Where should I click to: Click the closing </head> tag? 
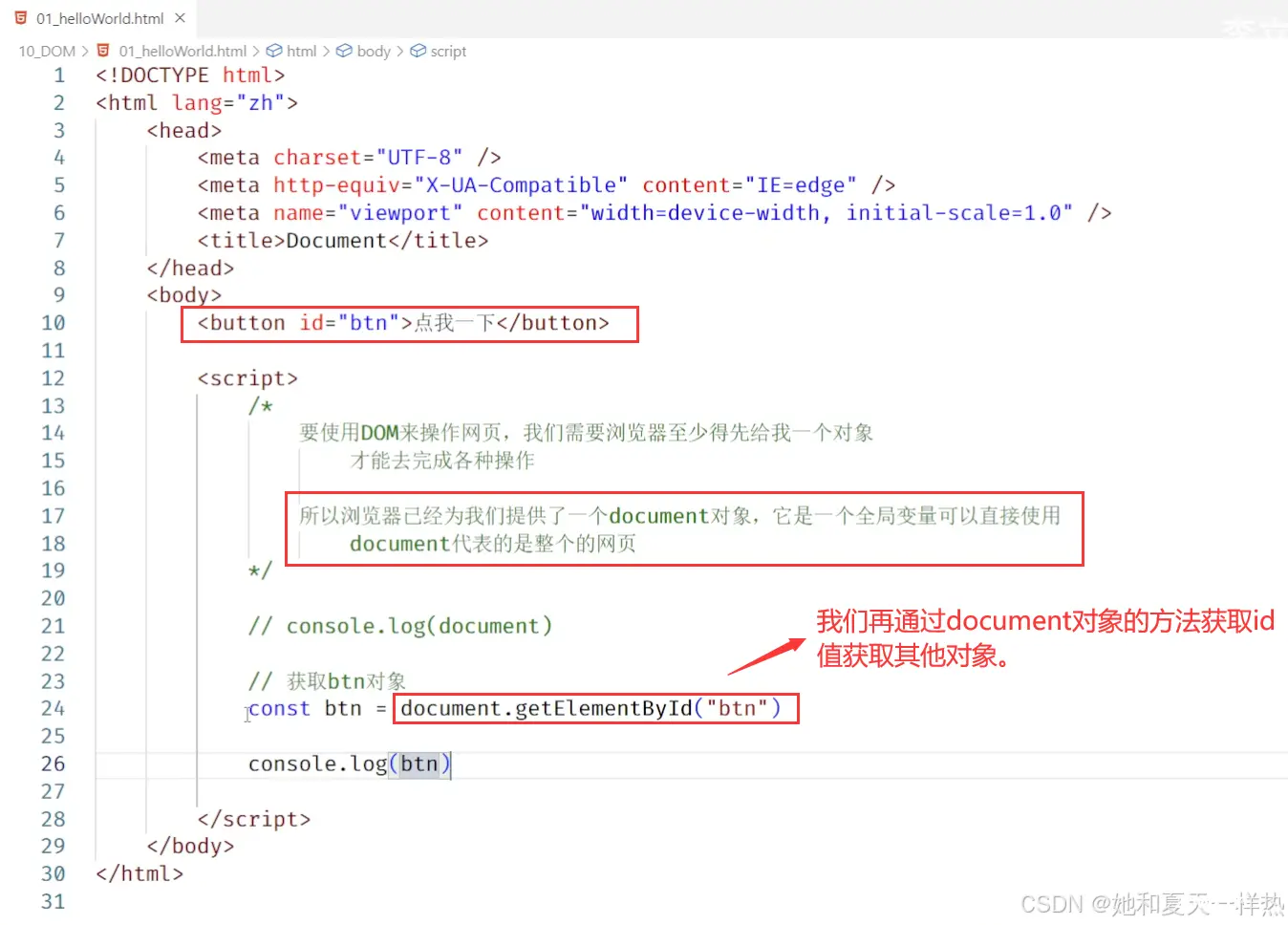click(190, 269)
